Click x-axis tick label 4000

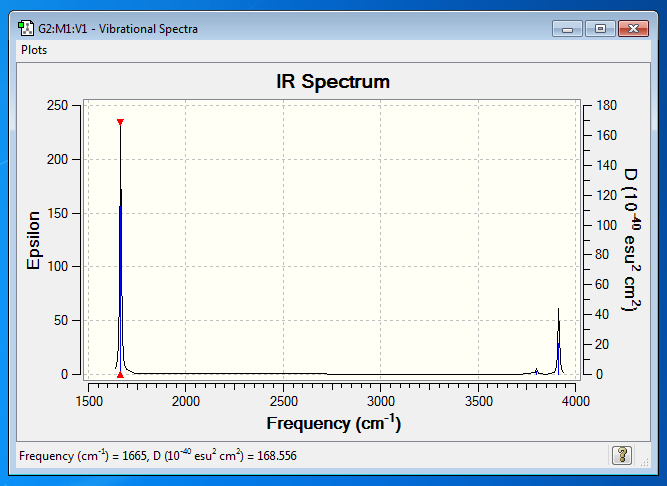click(x=576, y=401)
